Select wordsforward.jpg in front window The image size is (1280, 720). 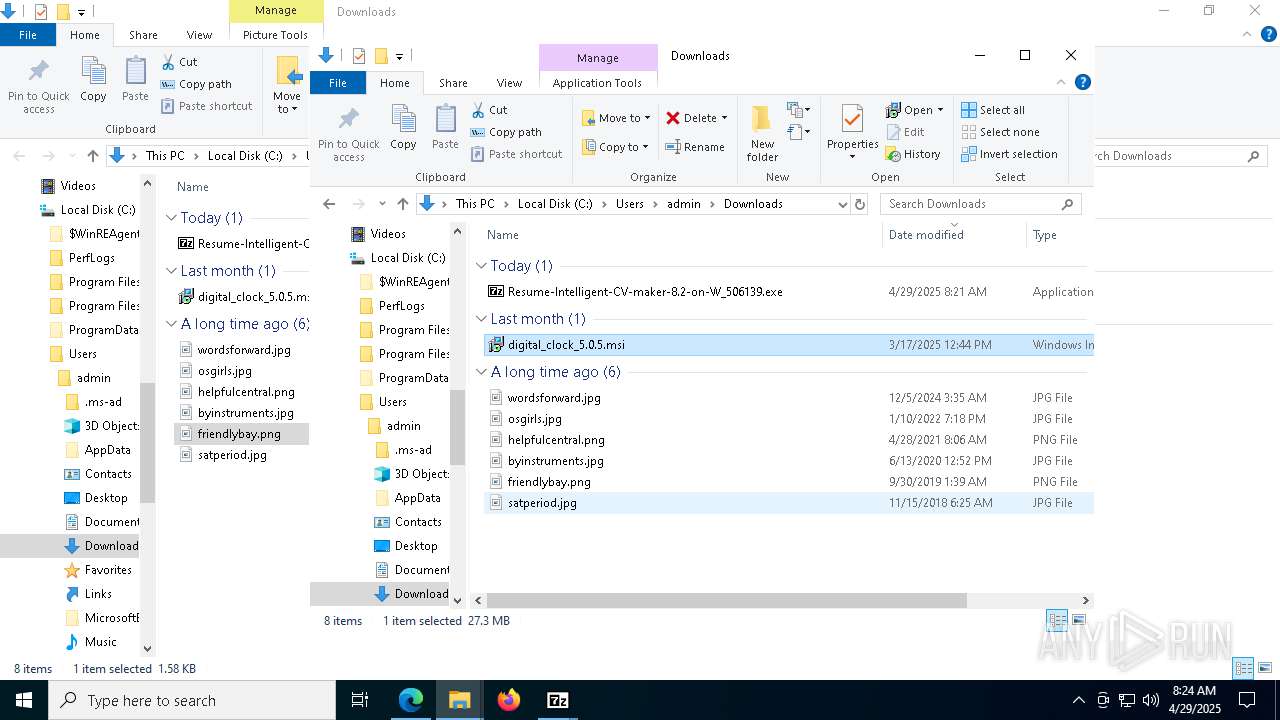[x=554, y=398]
